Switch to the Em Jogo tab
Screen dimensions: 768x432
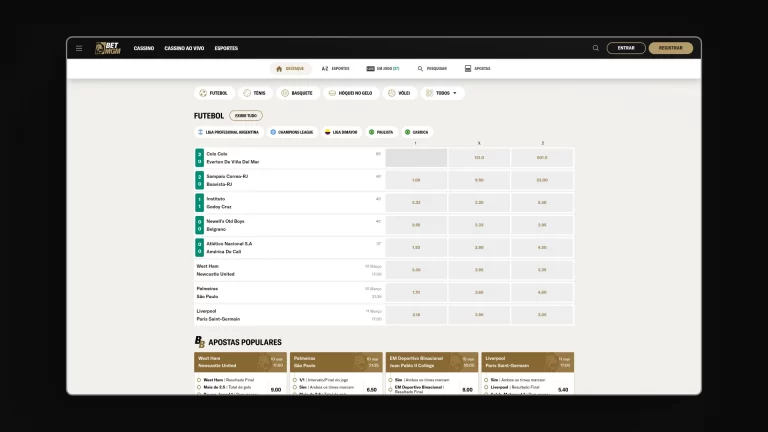point(383,69)
